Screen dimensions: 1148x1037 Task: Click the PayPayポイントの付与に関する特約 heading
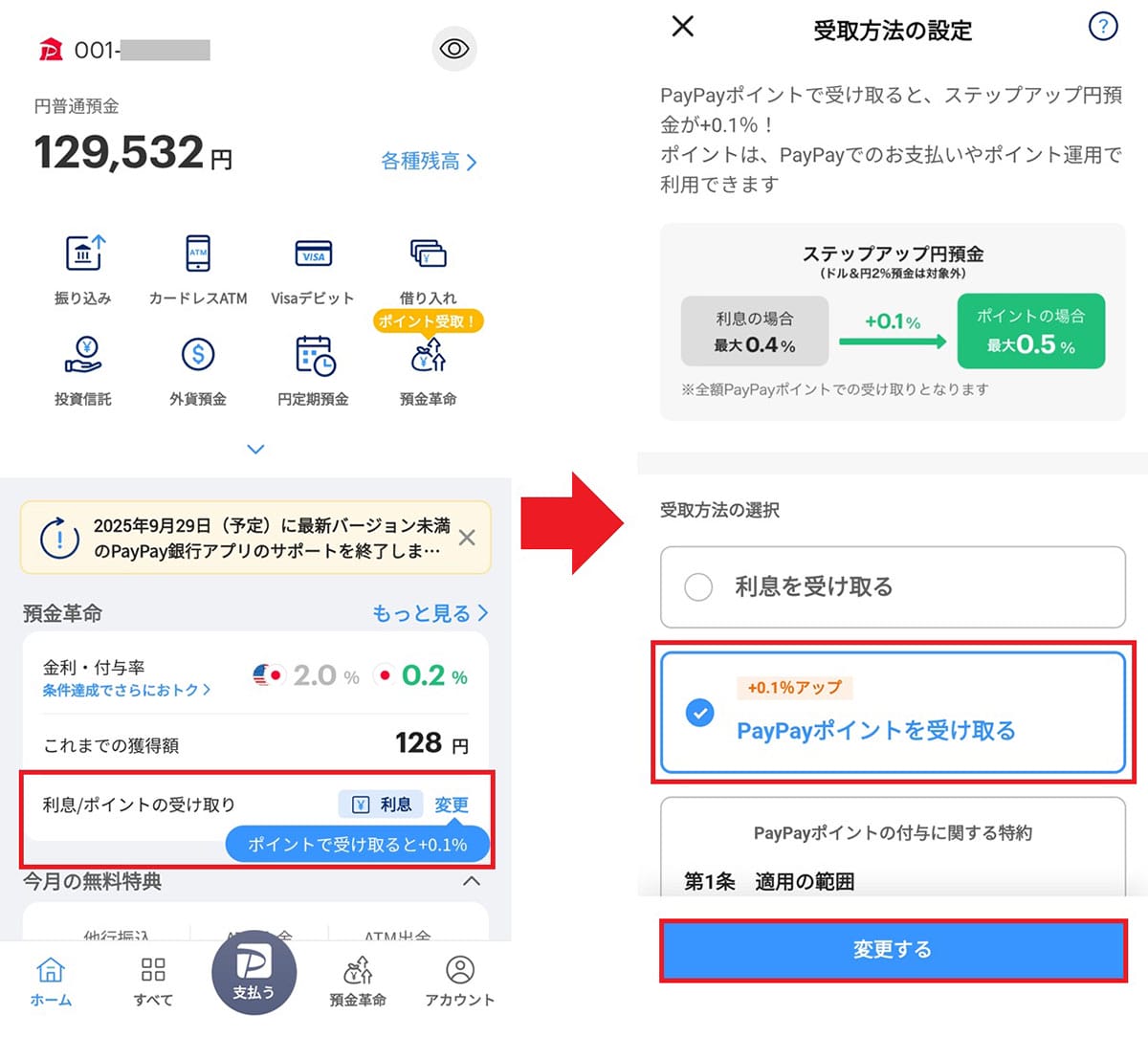893,833
